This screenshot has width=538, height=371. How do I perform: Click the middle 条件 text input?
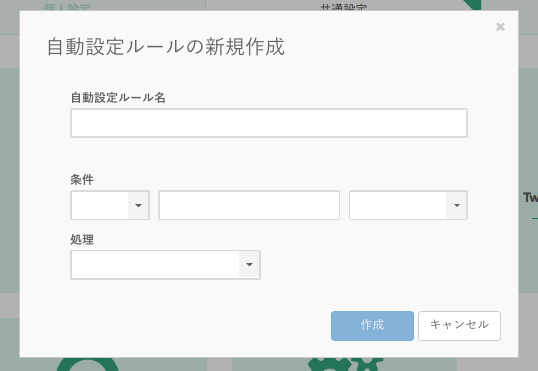tap(249, 205)
